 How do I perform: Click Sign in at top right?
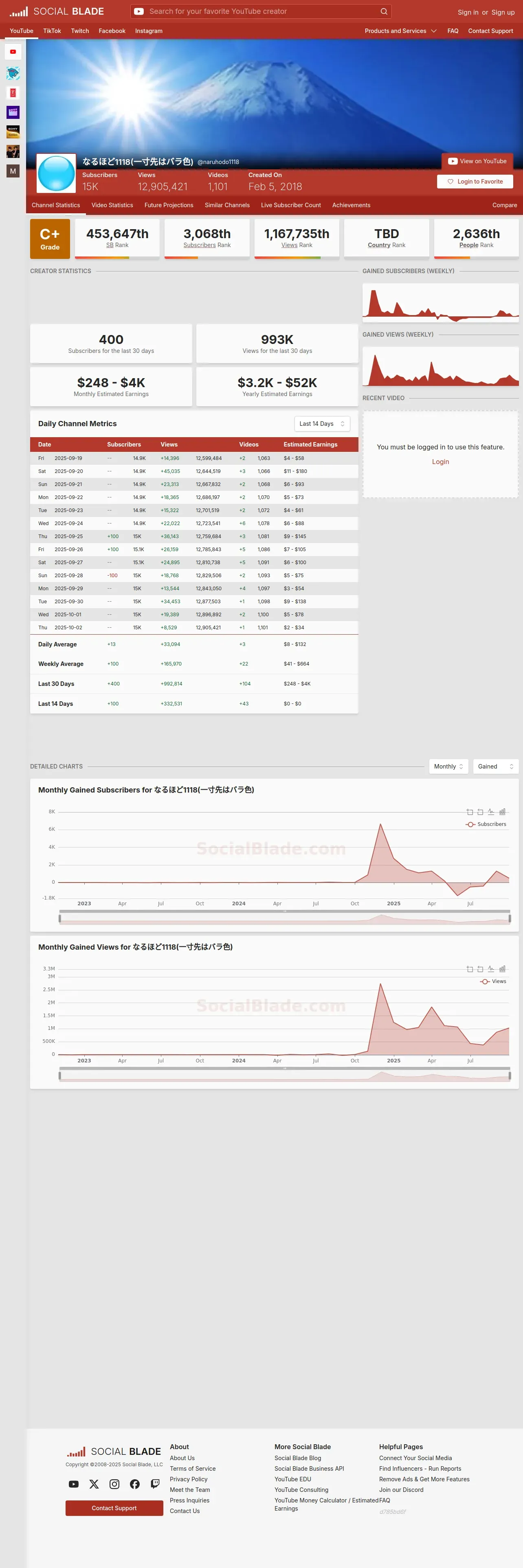coord(468,12)
